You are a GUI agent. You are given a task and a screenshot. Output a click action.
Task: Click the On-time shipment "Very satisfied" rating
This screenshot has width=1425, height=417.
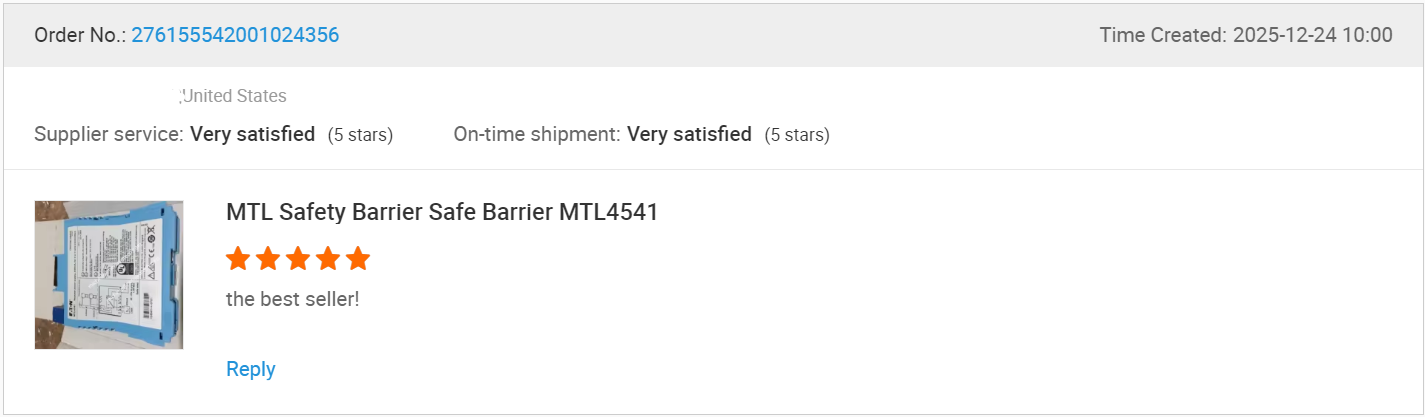coord(689,134)
